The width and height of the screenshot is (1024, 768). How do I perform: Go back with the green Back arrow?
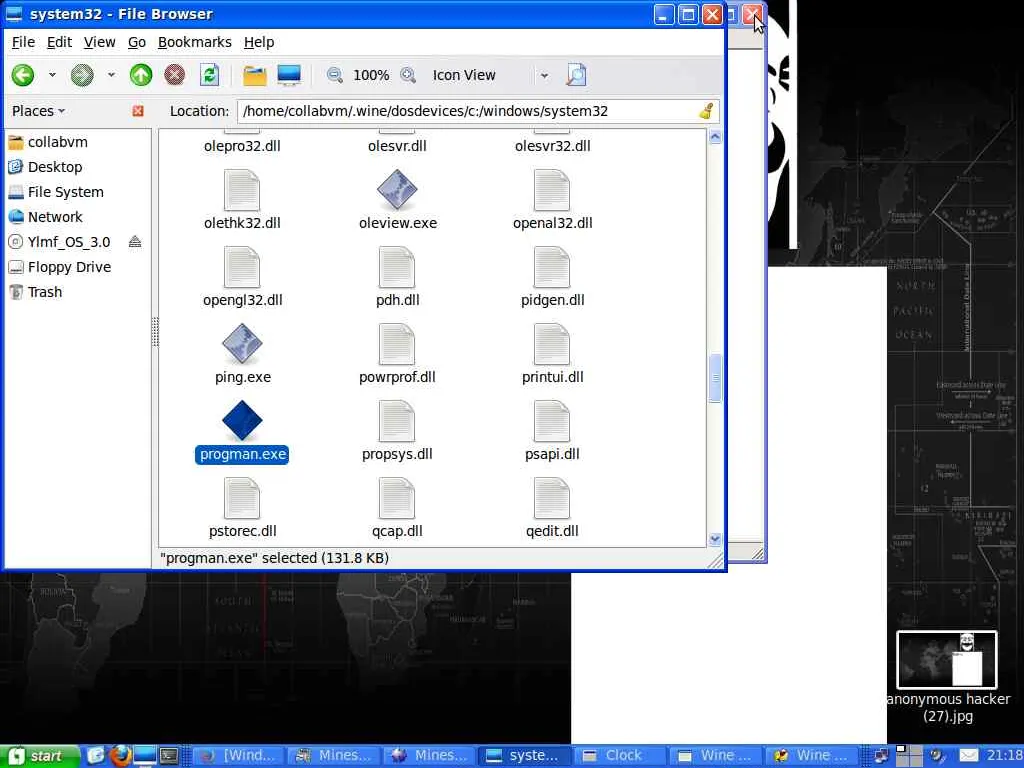[23, 75]
